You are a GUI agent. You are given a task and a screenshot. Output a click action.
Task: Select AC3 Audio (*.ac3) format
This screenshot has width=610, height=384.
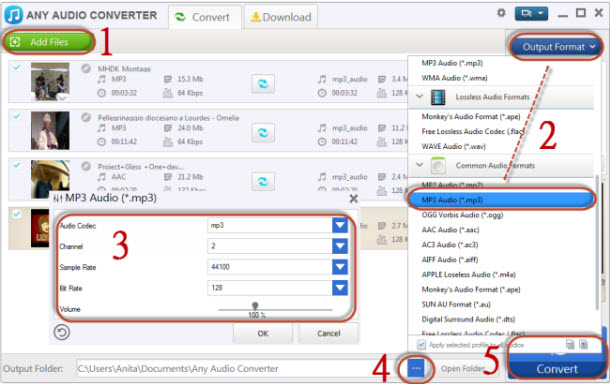coord(450,245)
